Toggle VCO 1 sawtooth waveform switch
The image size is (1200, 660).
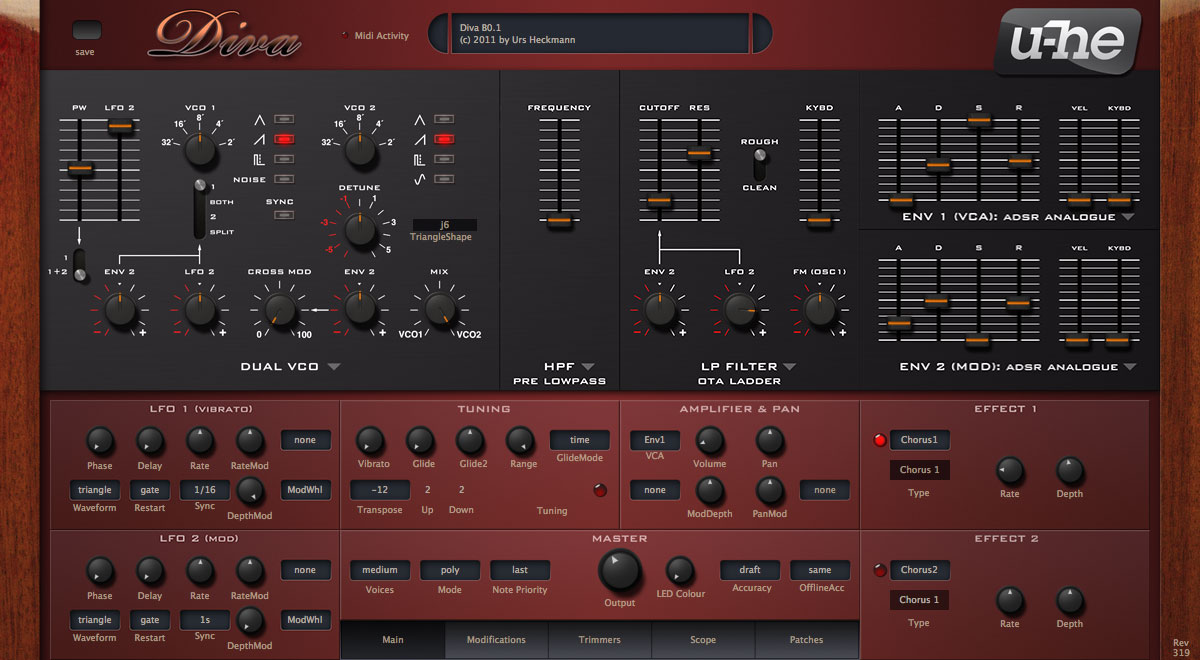(284, 139)
